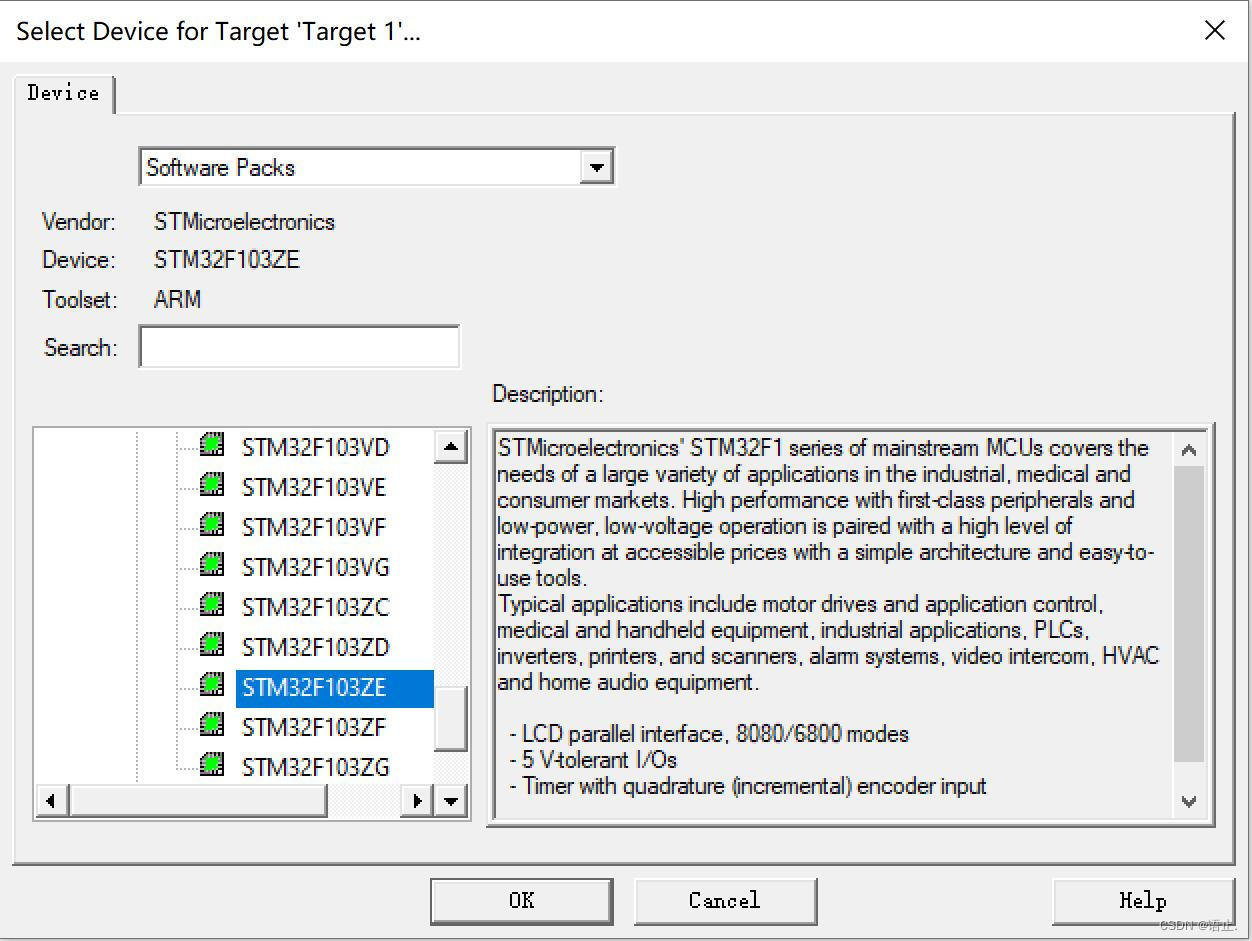Screen dimensions: 1252x941
Task: Click the description box scroll down arrow
Action: (x=1189, y=800)
